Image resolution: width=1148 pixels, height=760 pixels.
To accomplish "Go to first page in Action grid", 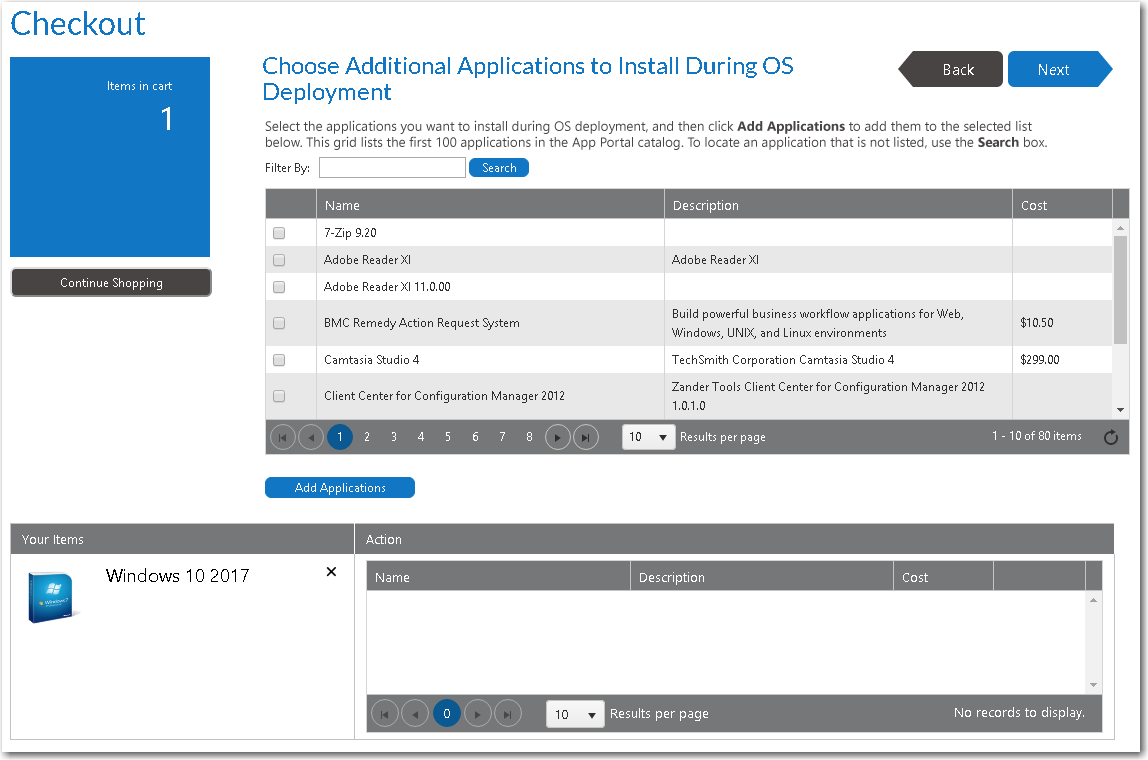I will [385, 714].
